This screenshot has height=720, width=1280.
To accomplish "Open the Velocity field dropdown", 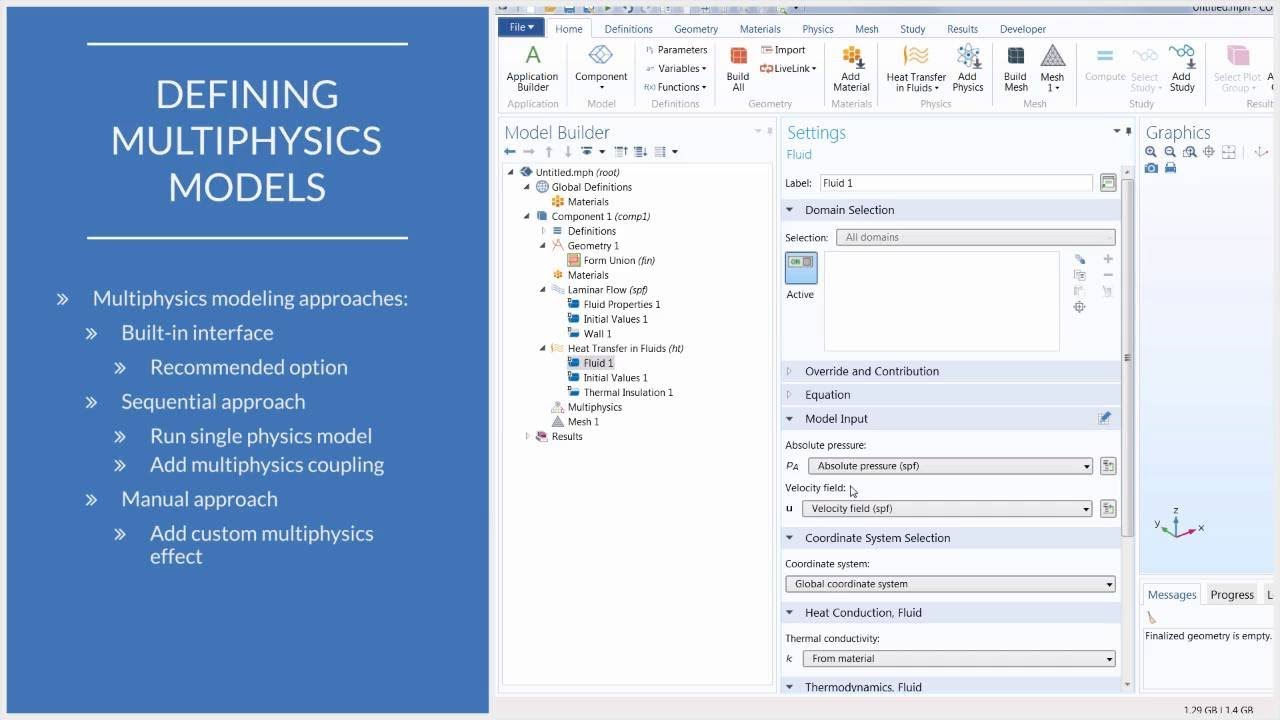I will pos(947,509).
